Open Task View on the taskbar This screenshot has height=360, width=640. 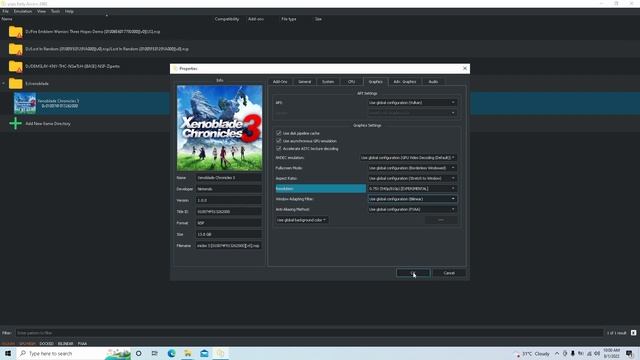coord(155,353)
